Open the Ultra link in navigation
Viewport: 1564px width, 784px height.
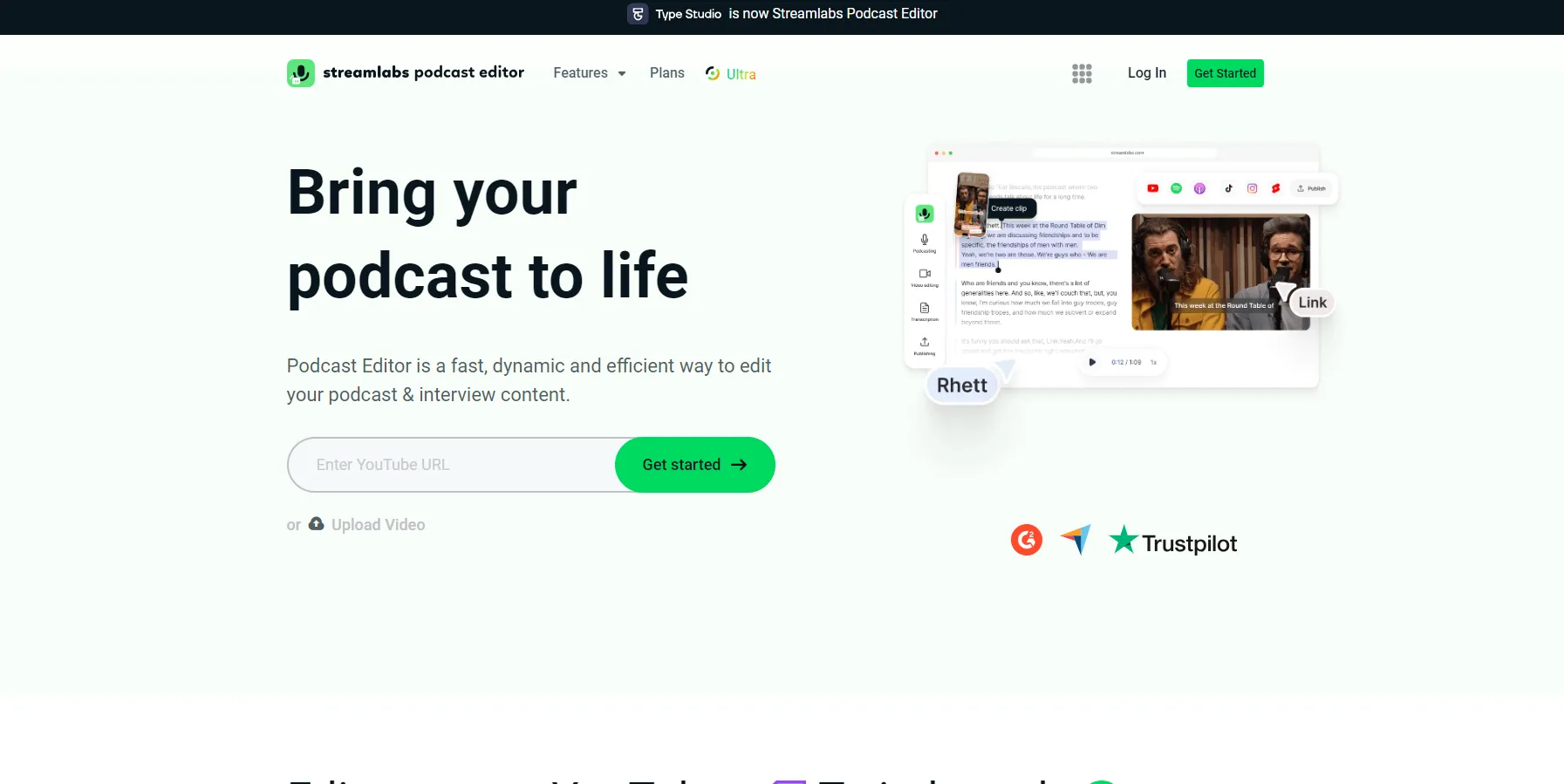(x=731, y=74)
